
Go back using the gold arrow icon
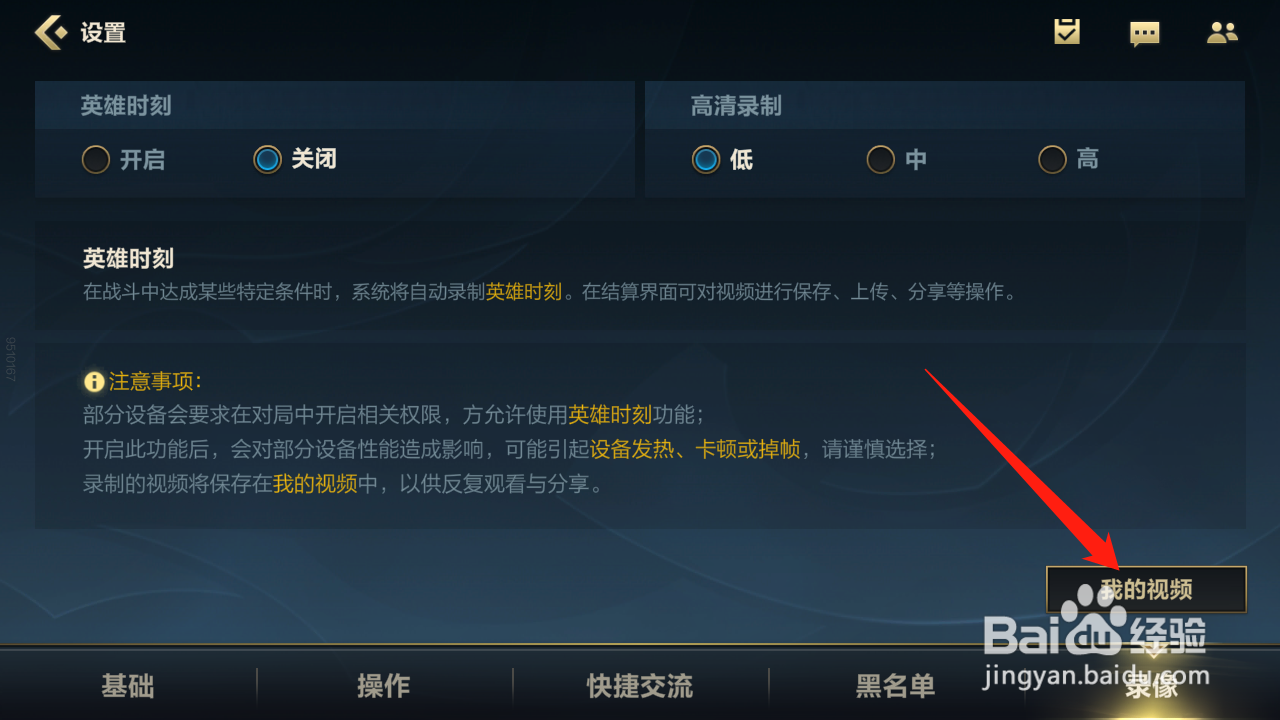[x=51, y=32]
